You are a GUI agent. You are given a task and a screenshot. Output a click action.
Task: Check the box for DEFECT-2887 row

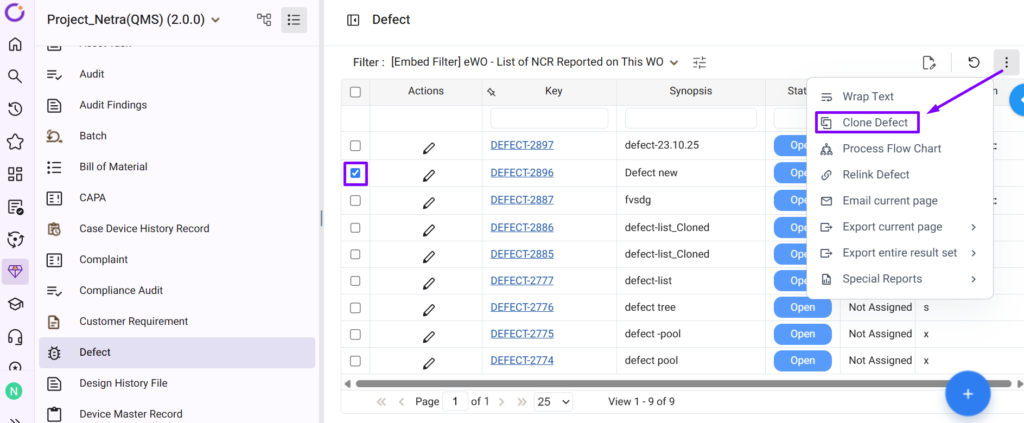point(355,200)
